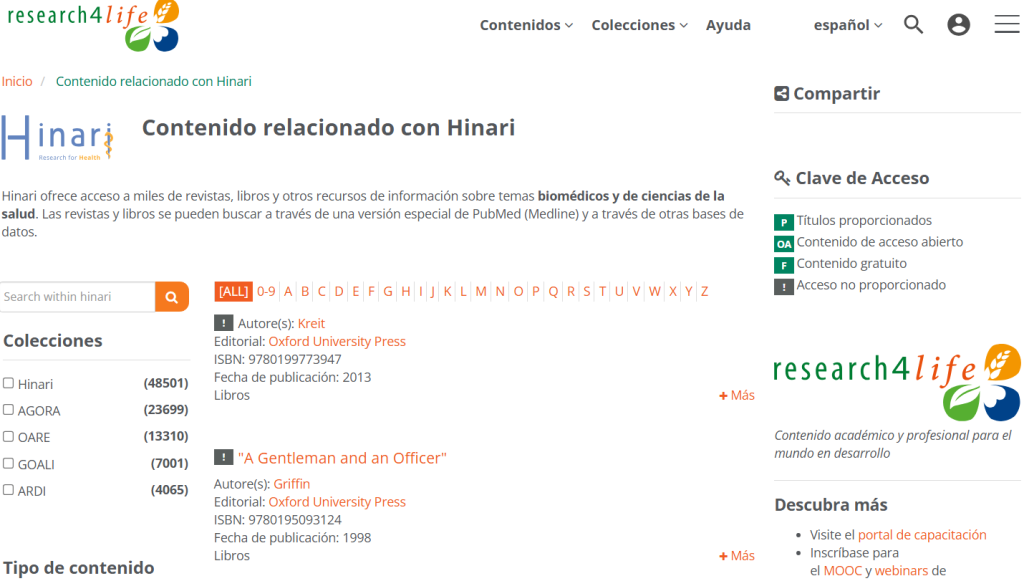Filter titles by letter H

tap(406, 291)
